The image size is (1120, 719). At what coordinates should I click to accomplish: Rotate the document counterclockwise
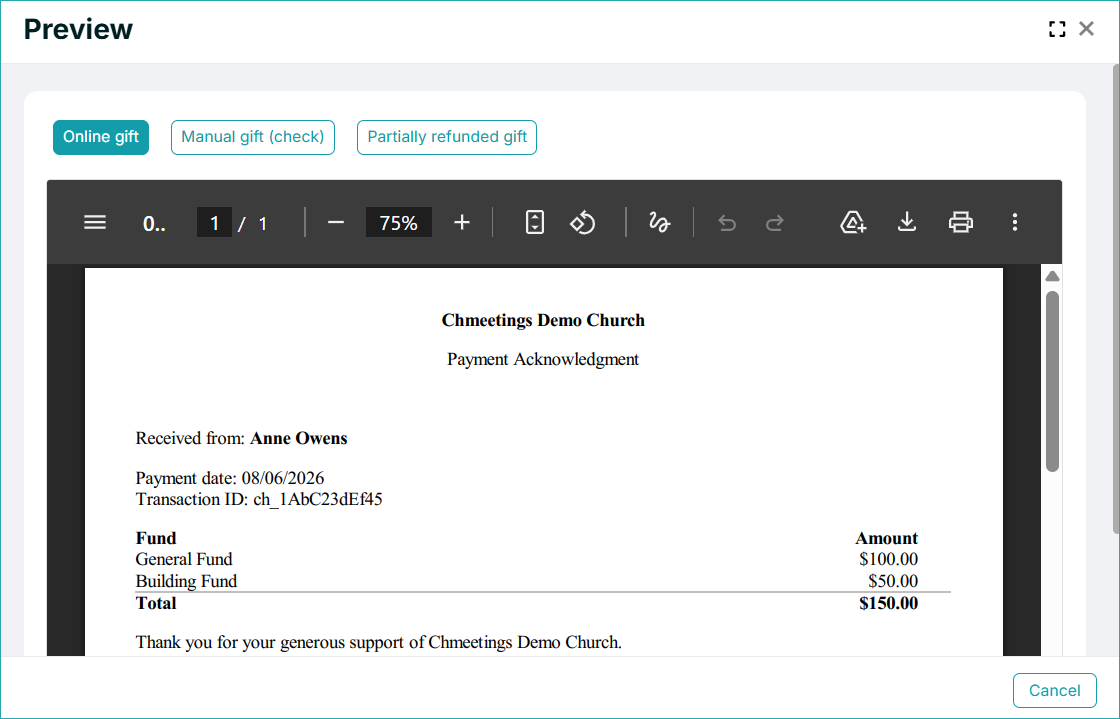[x=583, y=223]
